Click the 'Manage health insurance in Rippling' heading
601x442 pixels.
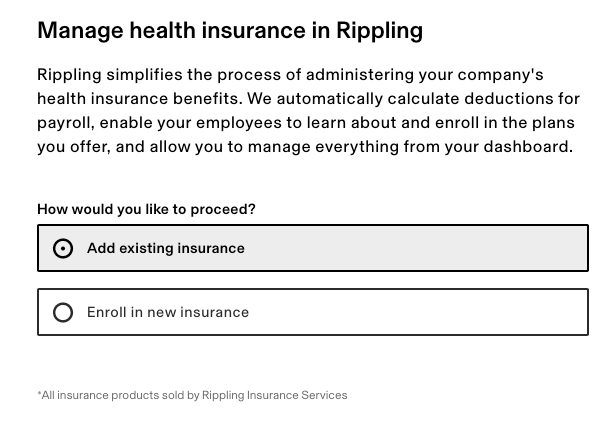229,31
